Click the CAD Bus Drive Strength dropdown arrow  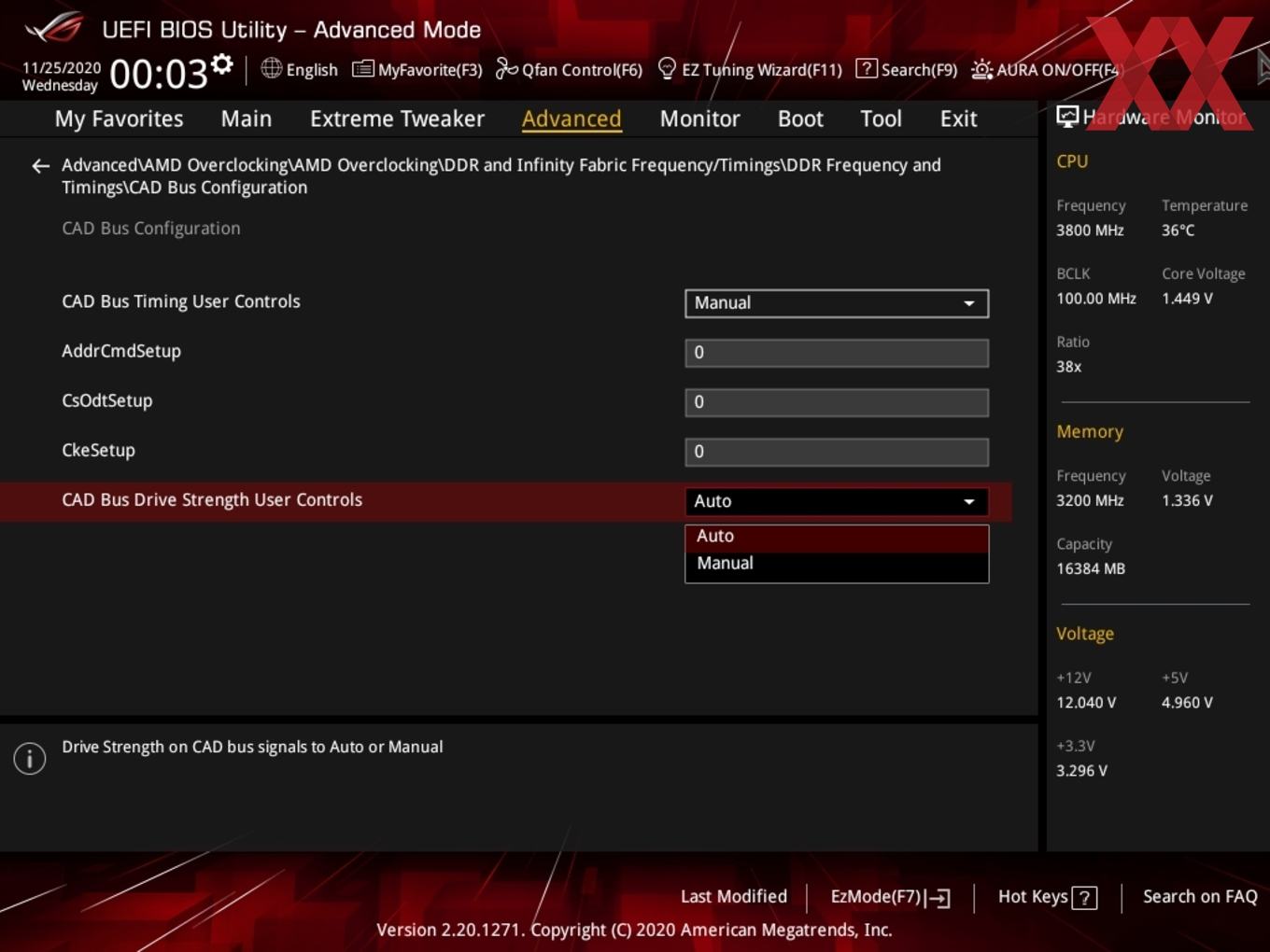tap(969, 502)
